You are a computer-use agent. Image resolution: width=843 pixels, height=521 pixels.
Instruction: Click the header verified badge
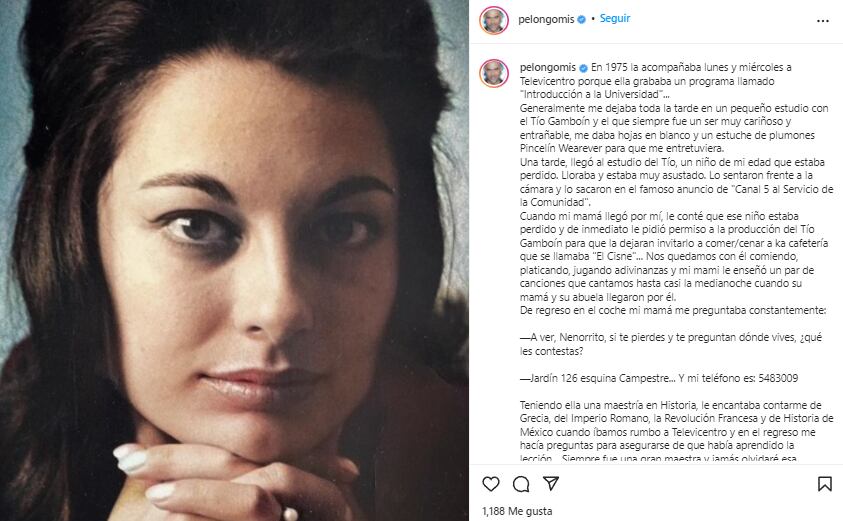pos(581,19)
